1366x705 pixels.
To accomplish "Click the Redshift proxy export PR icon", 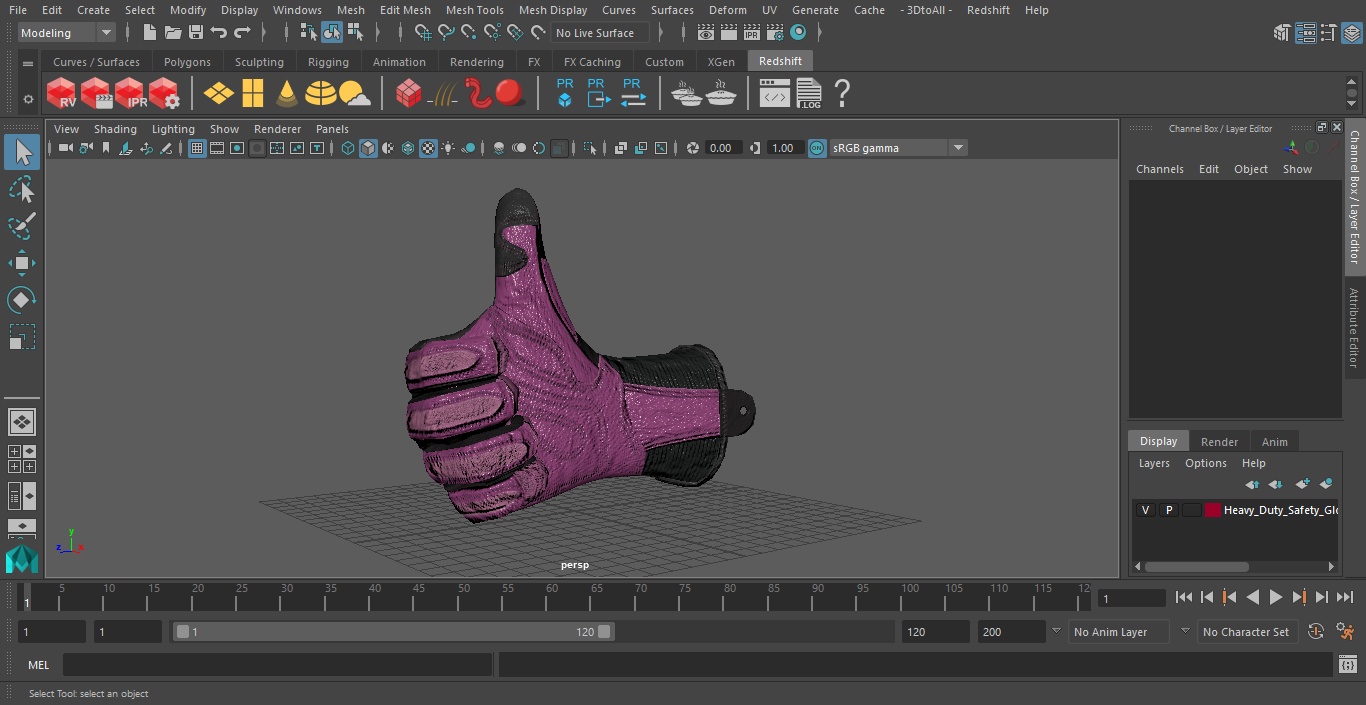I will (598, 94).
